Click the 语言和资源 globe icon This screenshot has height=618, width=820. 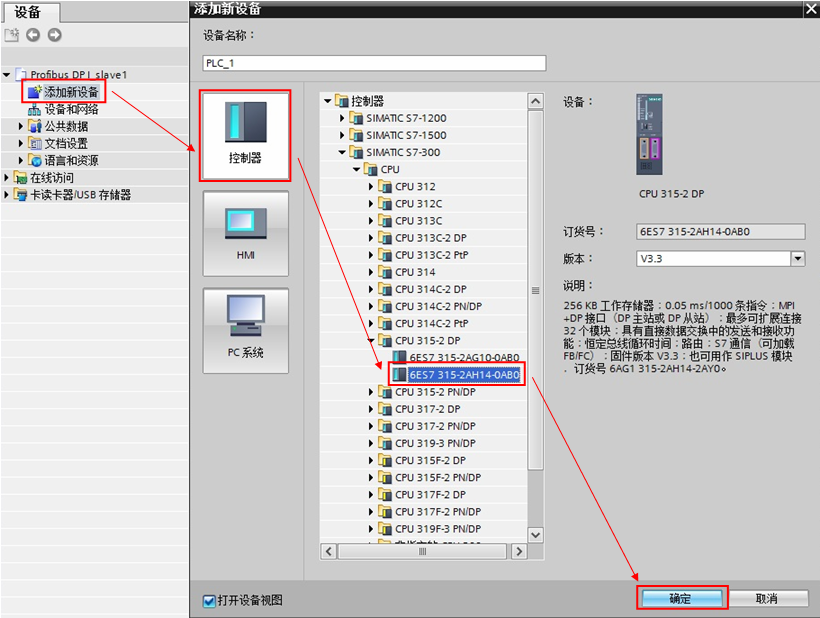click(x=35, y=161)
